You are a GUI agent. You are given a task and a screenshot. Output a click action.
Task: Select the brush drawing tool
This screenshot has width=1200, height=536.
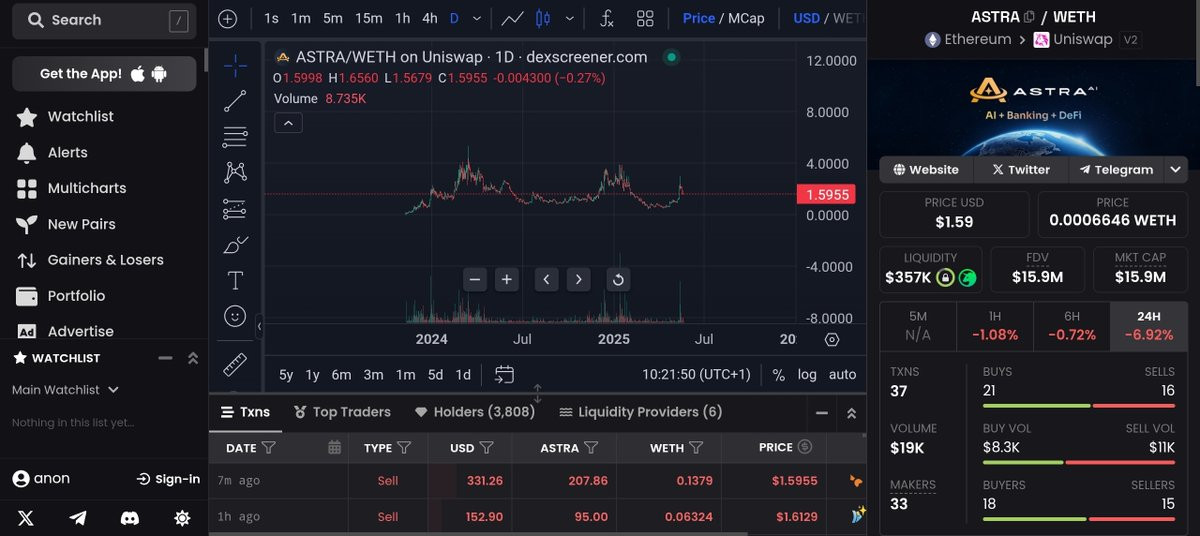[x=235, y=244]
